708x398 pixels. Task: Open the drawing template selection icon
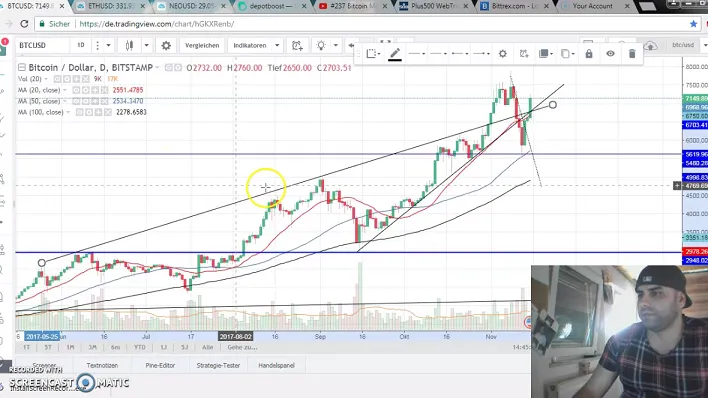pos(373,54)
